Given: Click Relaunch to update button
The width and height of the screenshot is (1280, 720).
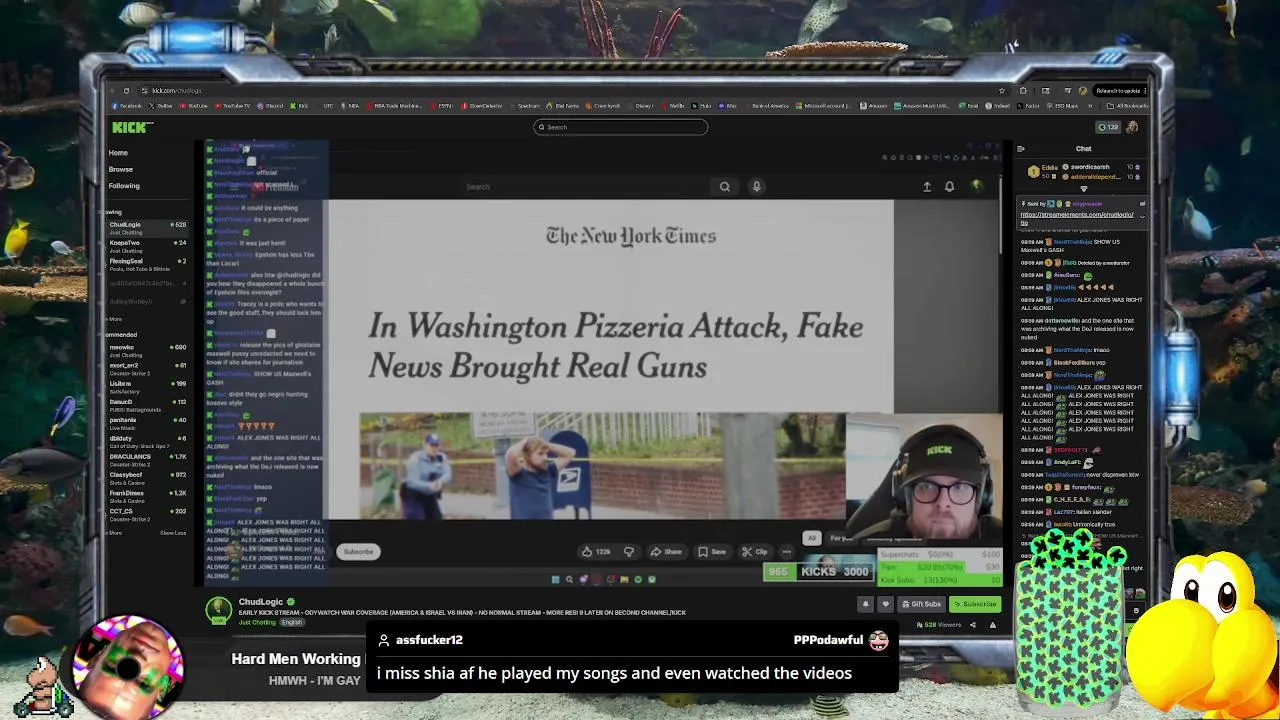Looking at the screenshot, I should click(1117, 91).
